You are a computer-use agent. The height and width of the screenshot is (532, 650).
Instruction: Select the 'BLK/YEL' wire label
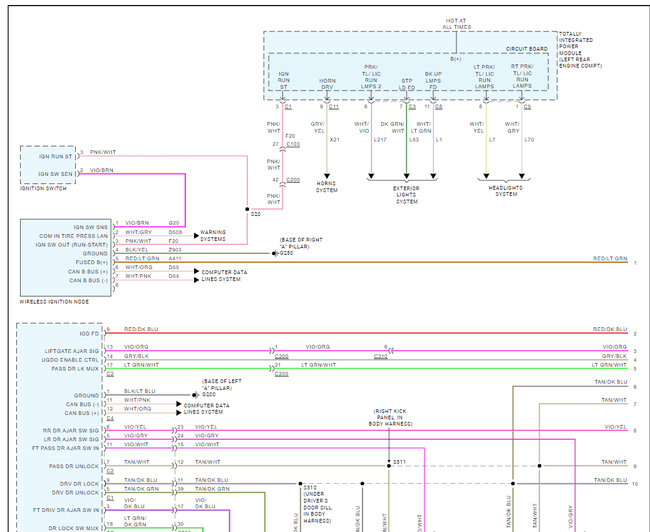pos(135,250)
